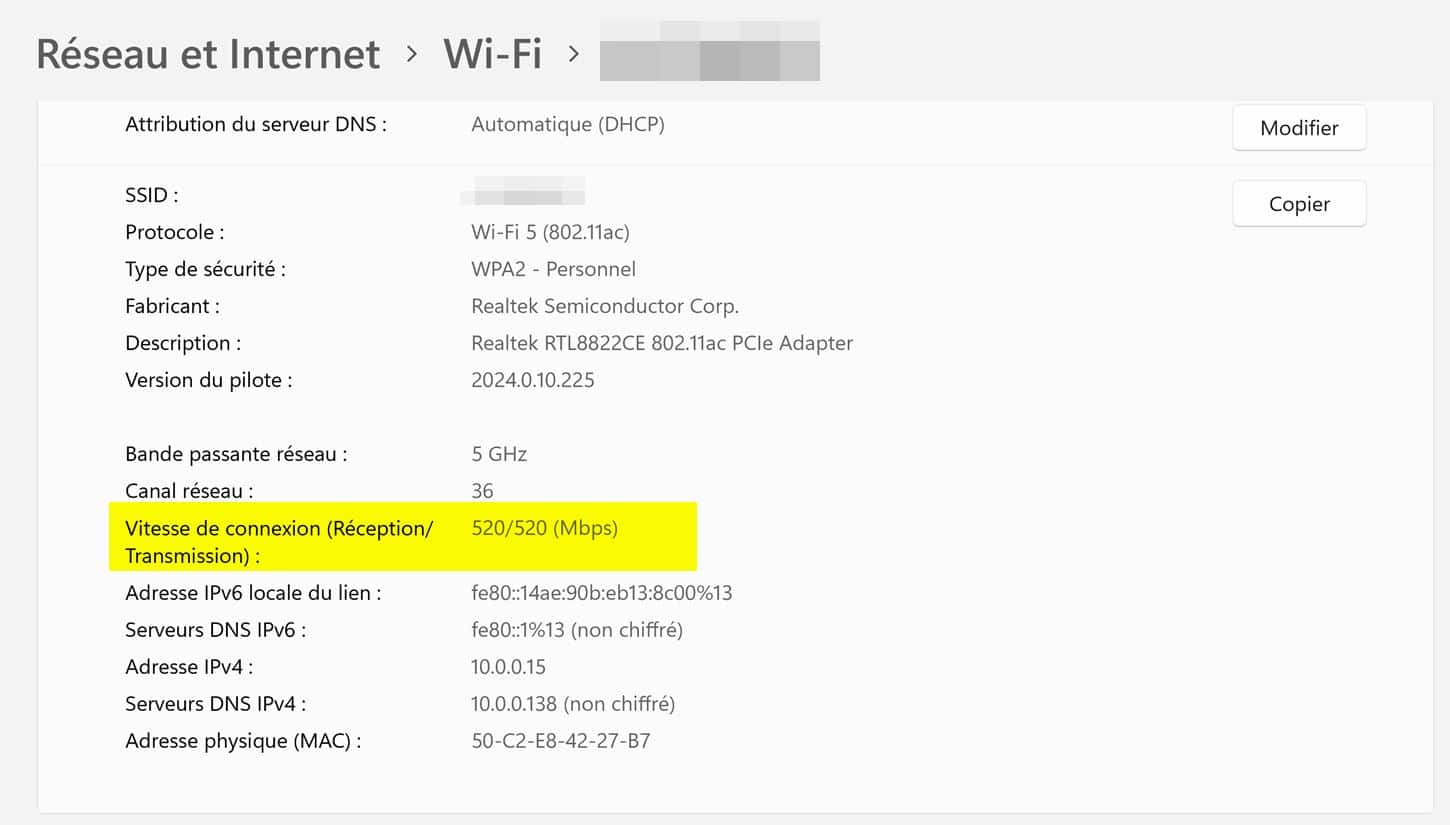Click the Realtek RTL8822CE adapter description
The image size is (1450, 825).
[661, 343]
